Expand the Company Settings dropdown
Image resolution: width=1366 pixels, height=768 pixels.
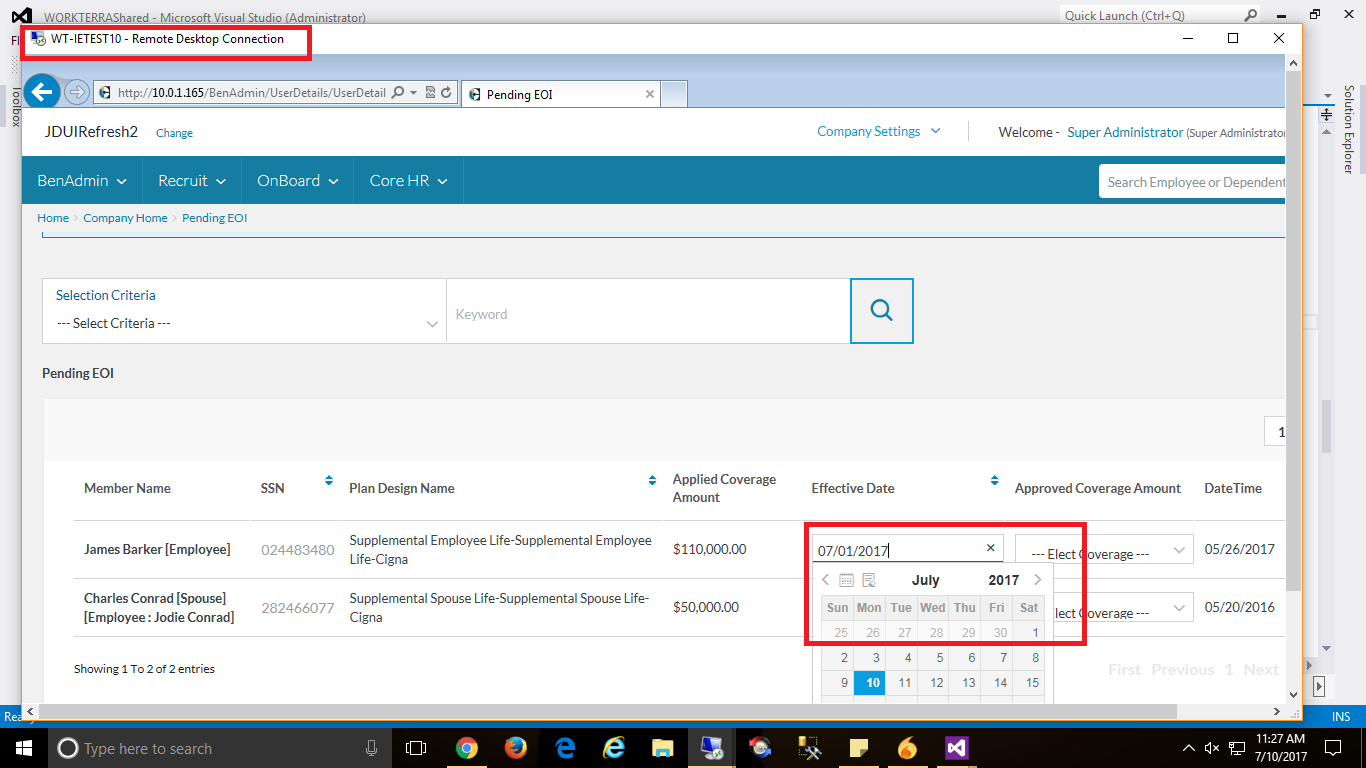pyautogui.click(x=879, y=131)
